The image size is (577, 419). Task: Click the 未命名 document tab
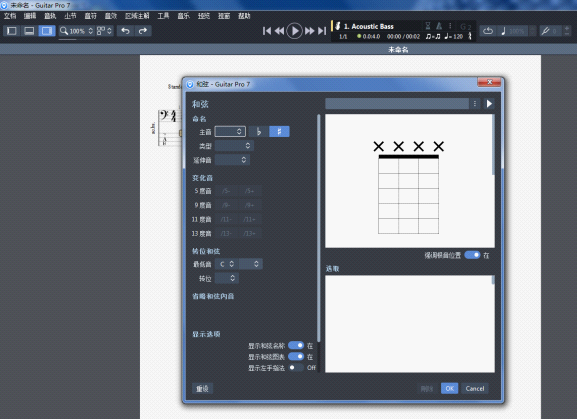click(398, 49)
